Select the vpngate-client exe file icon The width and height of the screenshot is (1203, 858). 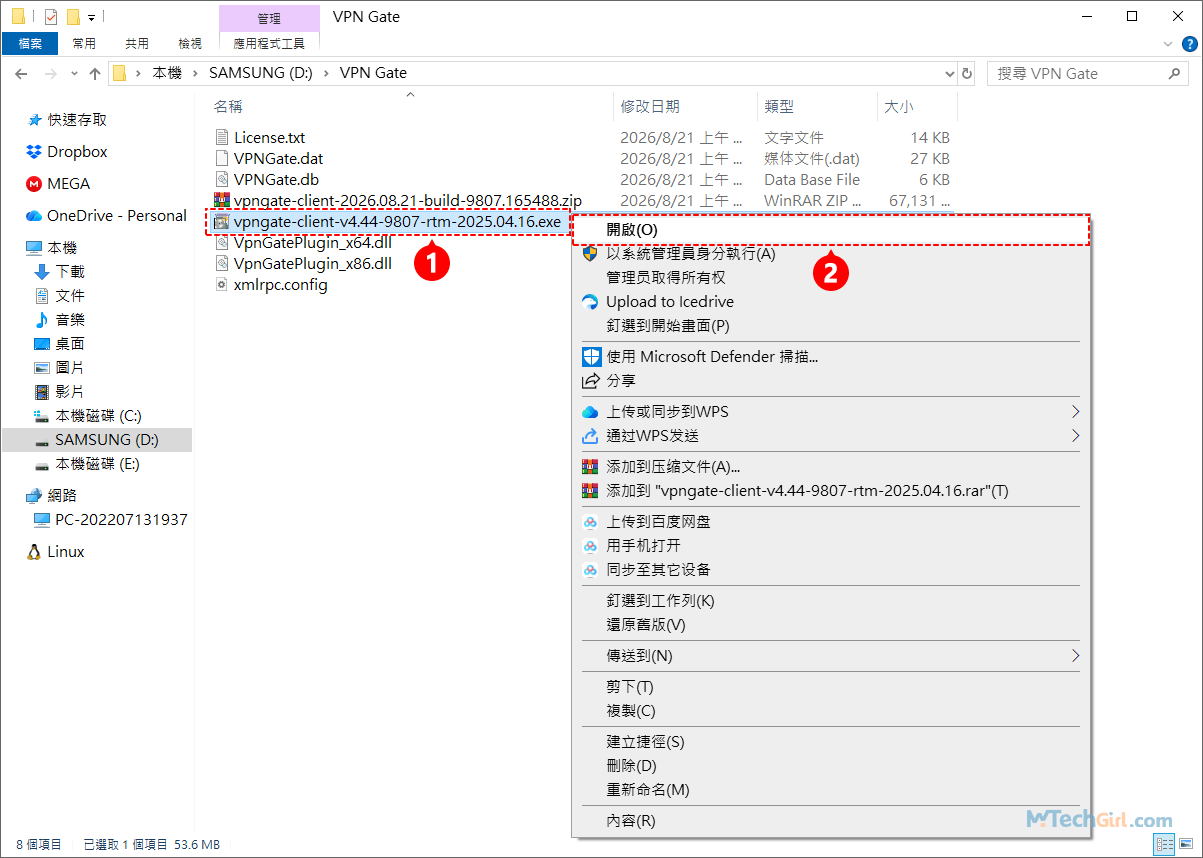point(222,221)
